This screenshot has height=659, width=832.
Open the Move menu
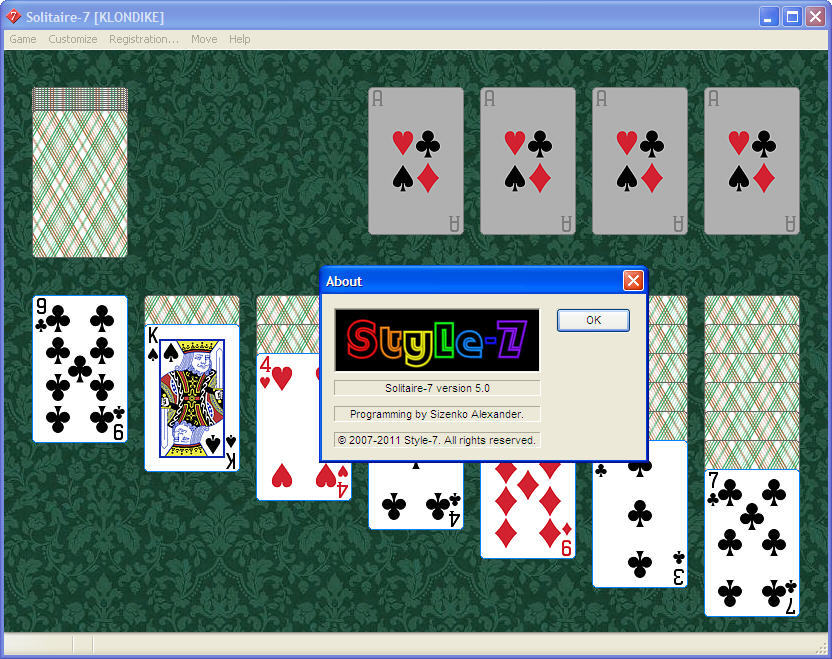(204, 39)
